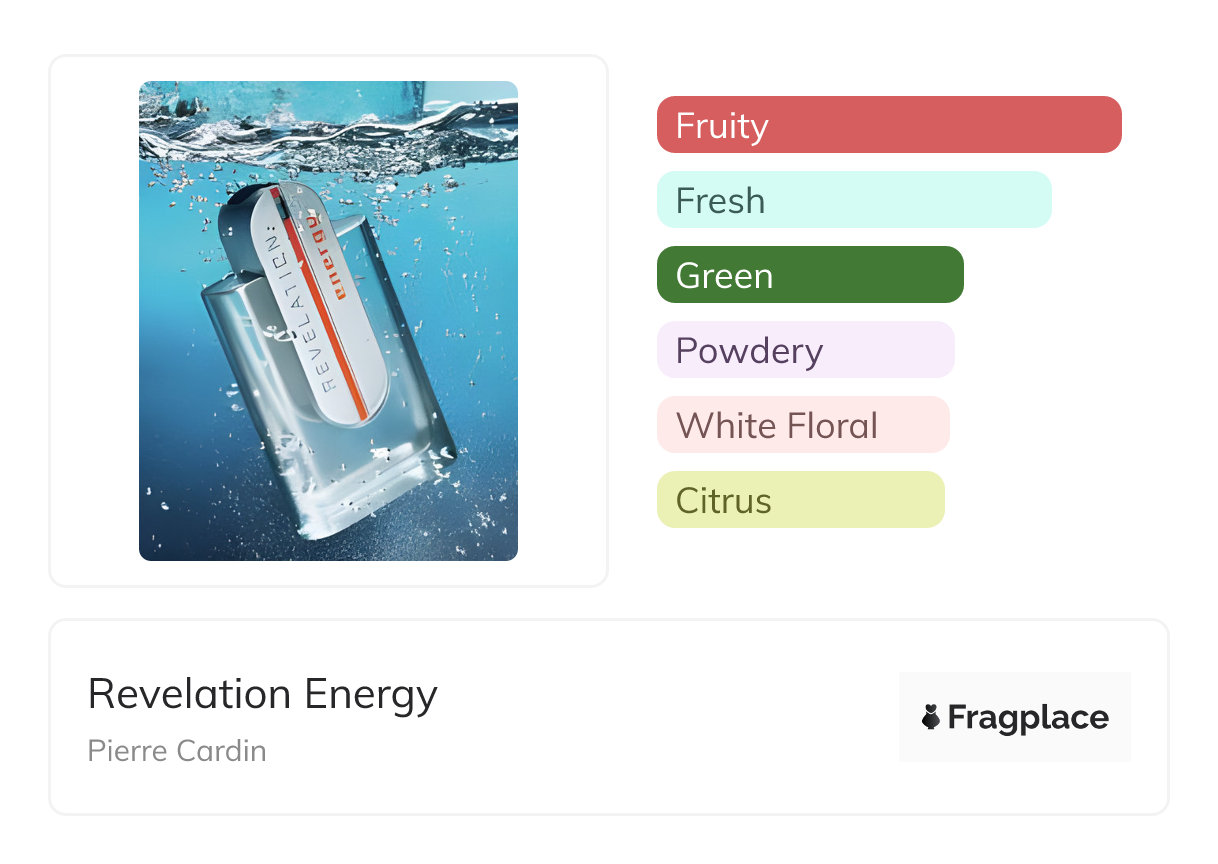Select the pink White Floral accord bar
Viewport: 1218px width, 864px height.
802,425
